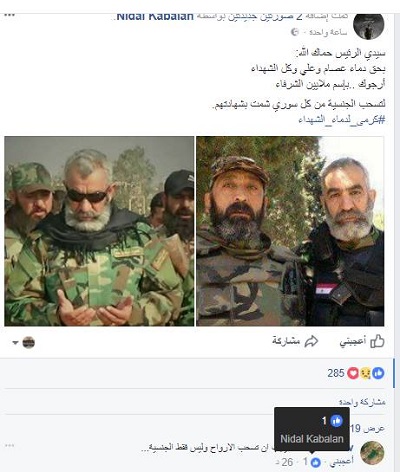This screenshot has width=400, height=472.
Task: Click the thumbs-up Like icon under post
Action: [377, 341]
